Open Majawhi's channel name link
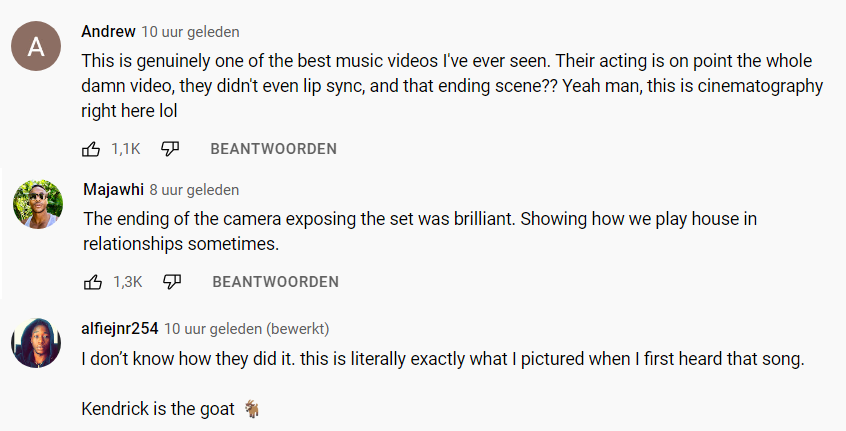 tap(113, 190)
